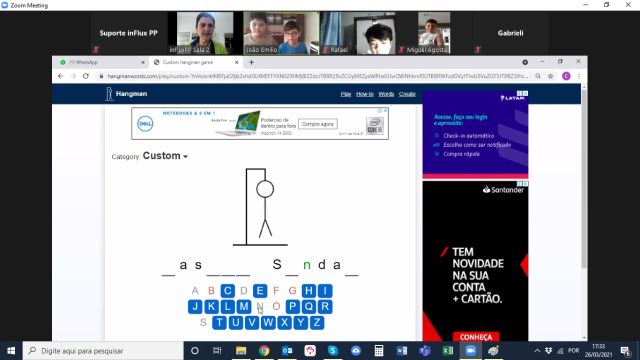640x360 pixels.
Task: Open the browser three-dot menu
Action: [x=579, y=76]
